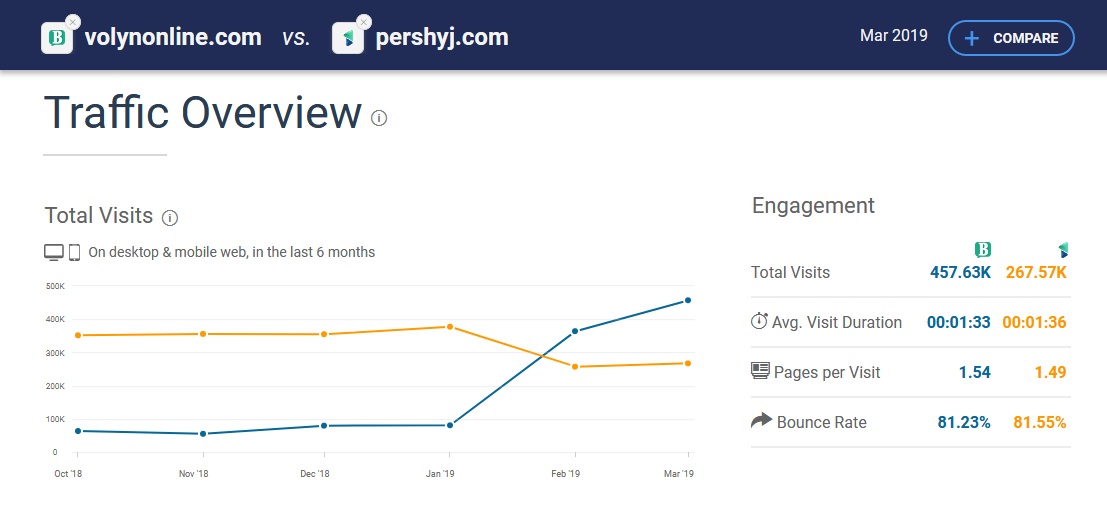Click the Bounce Rate arrow icon

[x=761, y=421]
